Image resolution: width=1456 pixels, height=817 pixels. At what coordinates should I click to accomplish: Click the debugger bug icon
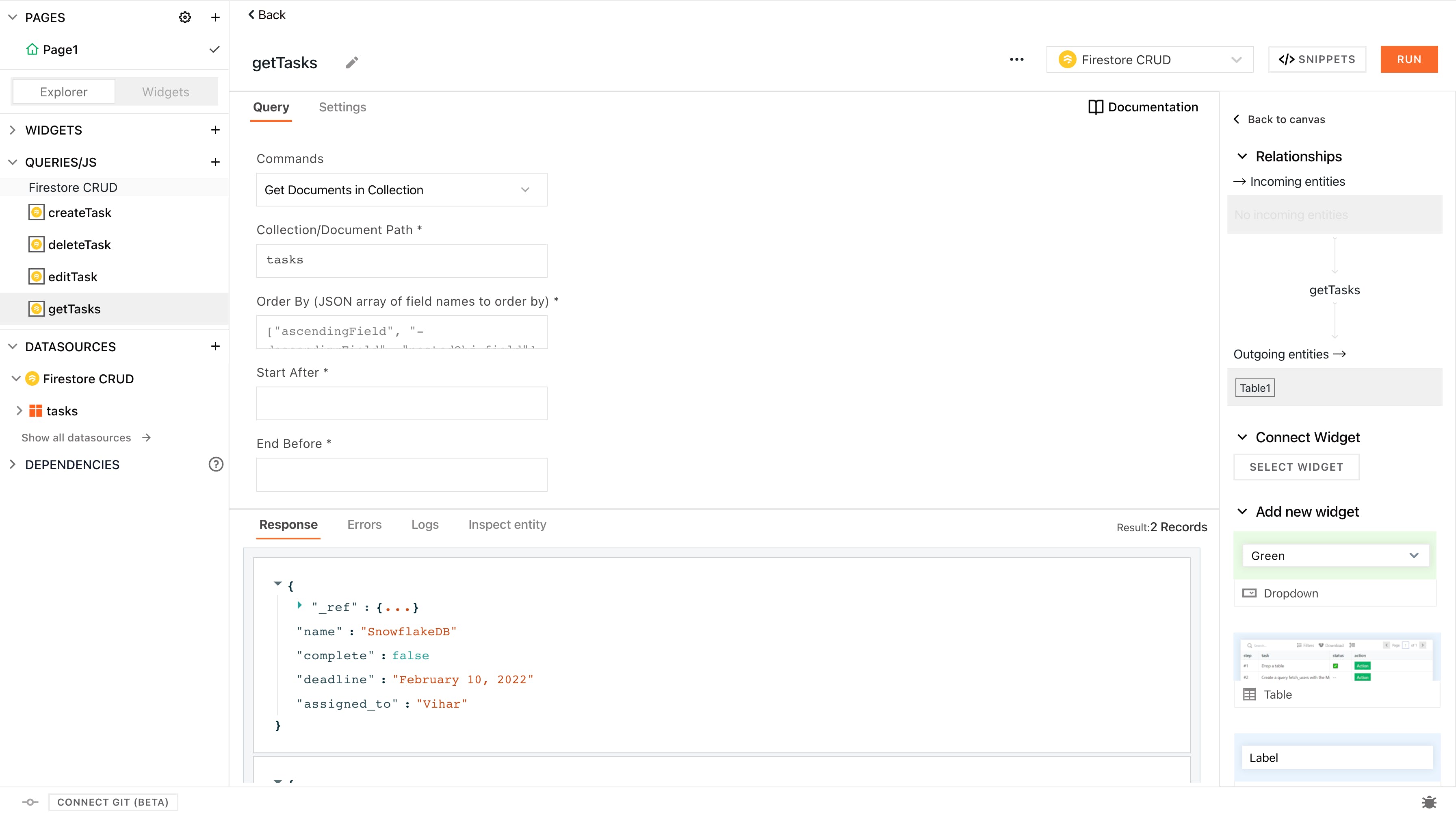tap(1429, 802)
